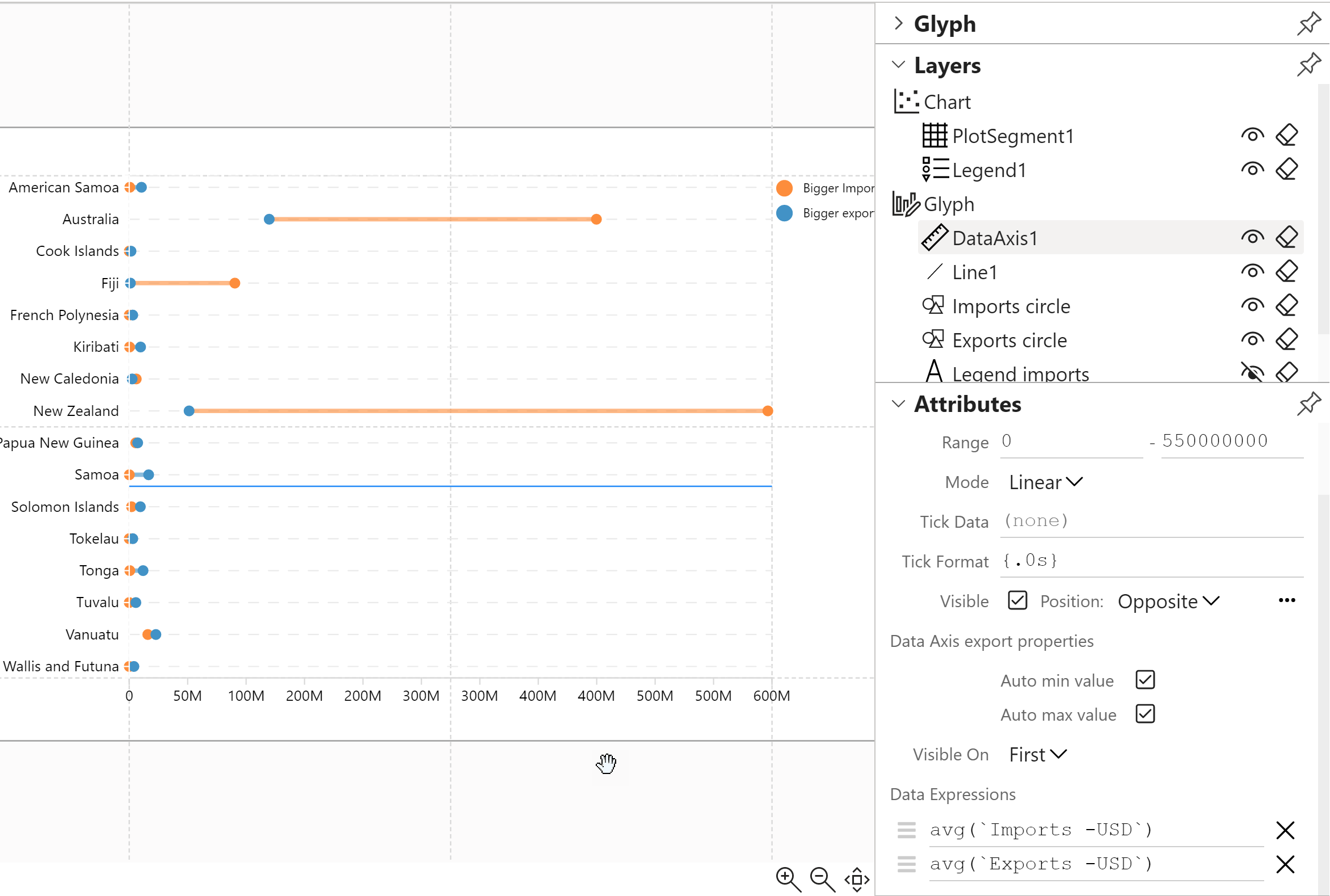
Task: Remove the avg(Imports -USD) expression
Action: click(1286, 830)
